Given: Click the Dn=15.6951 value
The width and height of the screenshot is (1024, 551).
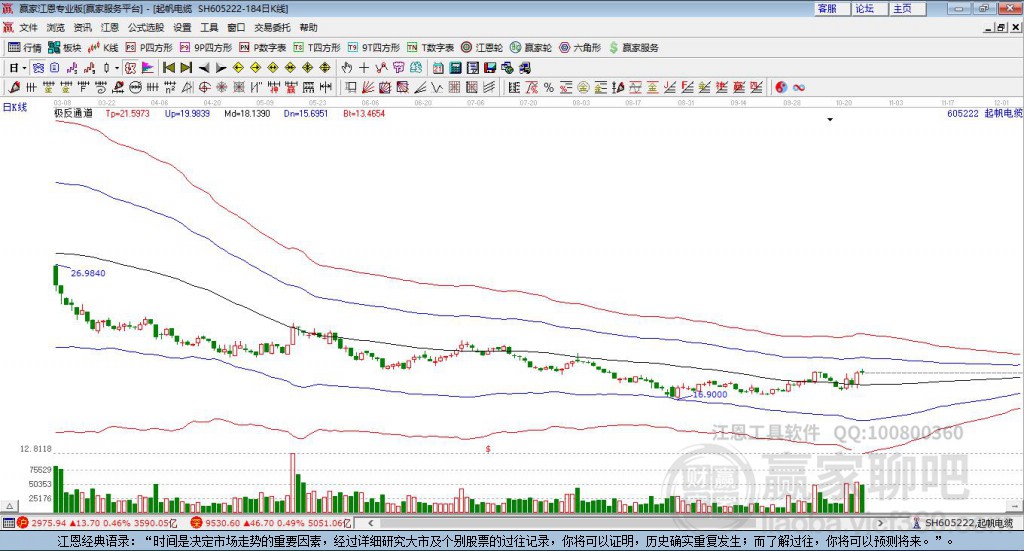Looking at the screenshot, I should (306, 113).
